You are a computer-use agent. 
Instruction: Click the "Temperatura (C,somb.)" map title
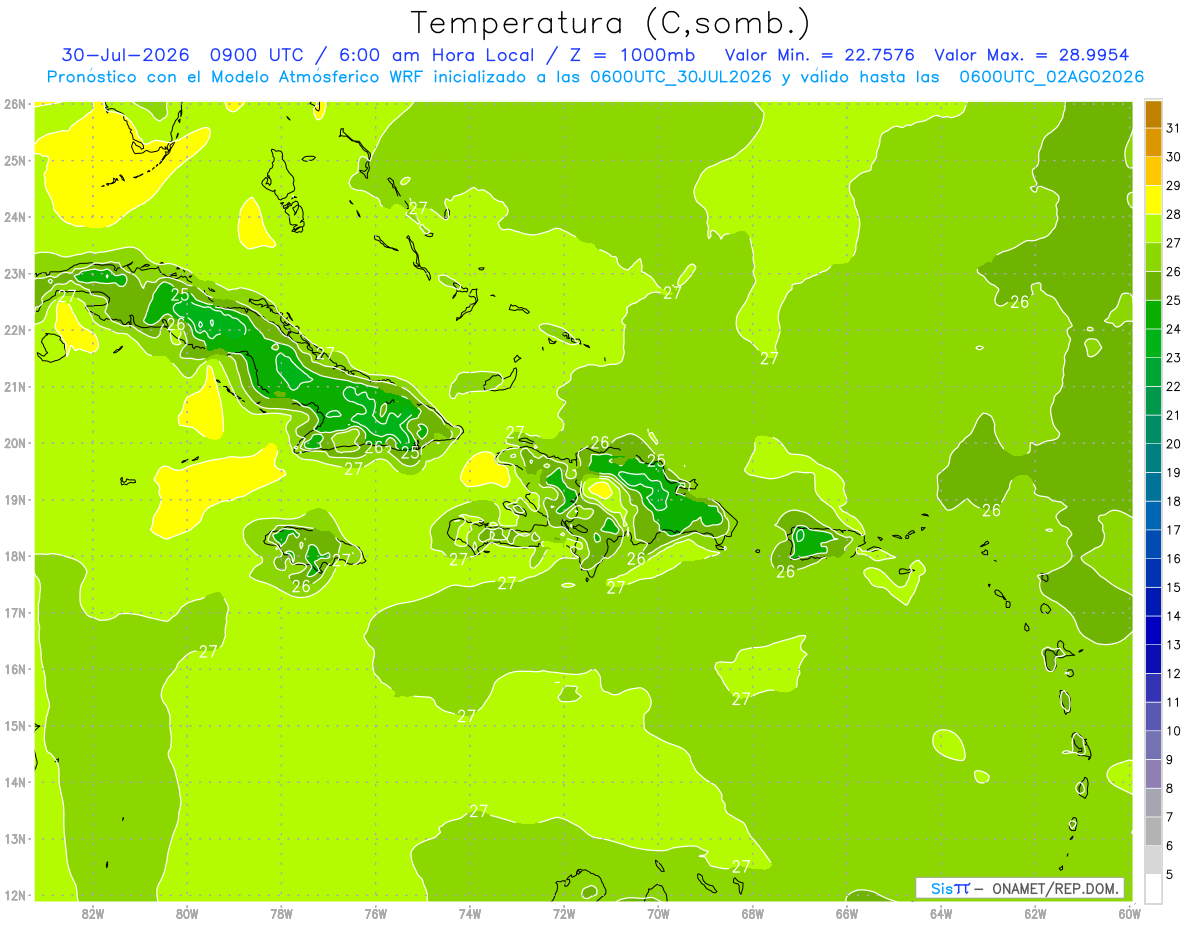pos(611,23)
